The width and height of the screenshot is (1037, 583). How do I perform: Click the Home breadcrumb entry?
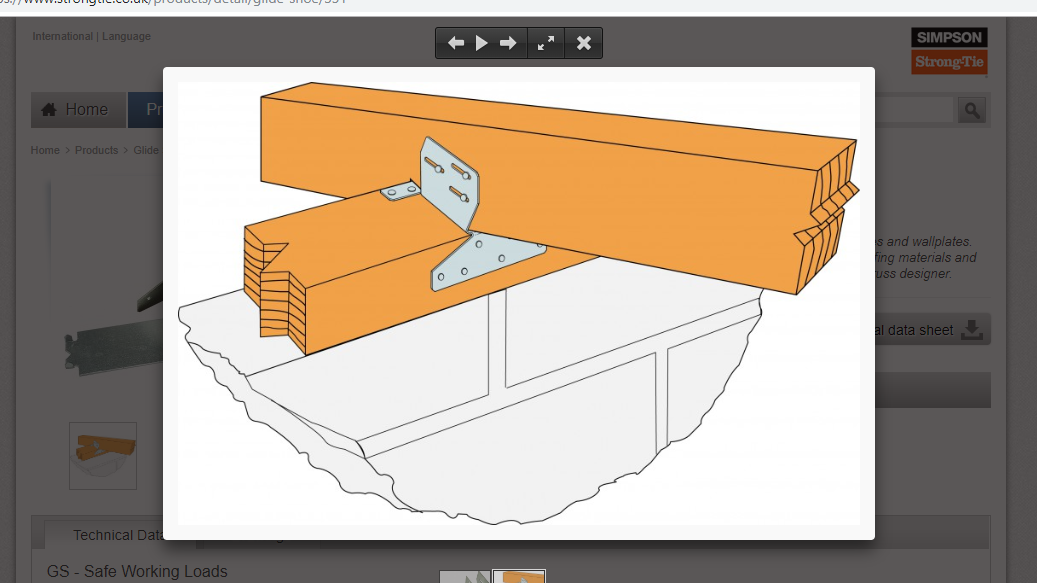pyautogui.click(x=45, y=149)
